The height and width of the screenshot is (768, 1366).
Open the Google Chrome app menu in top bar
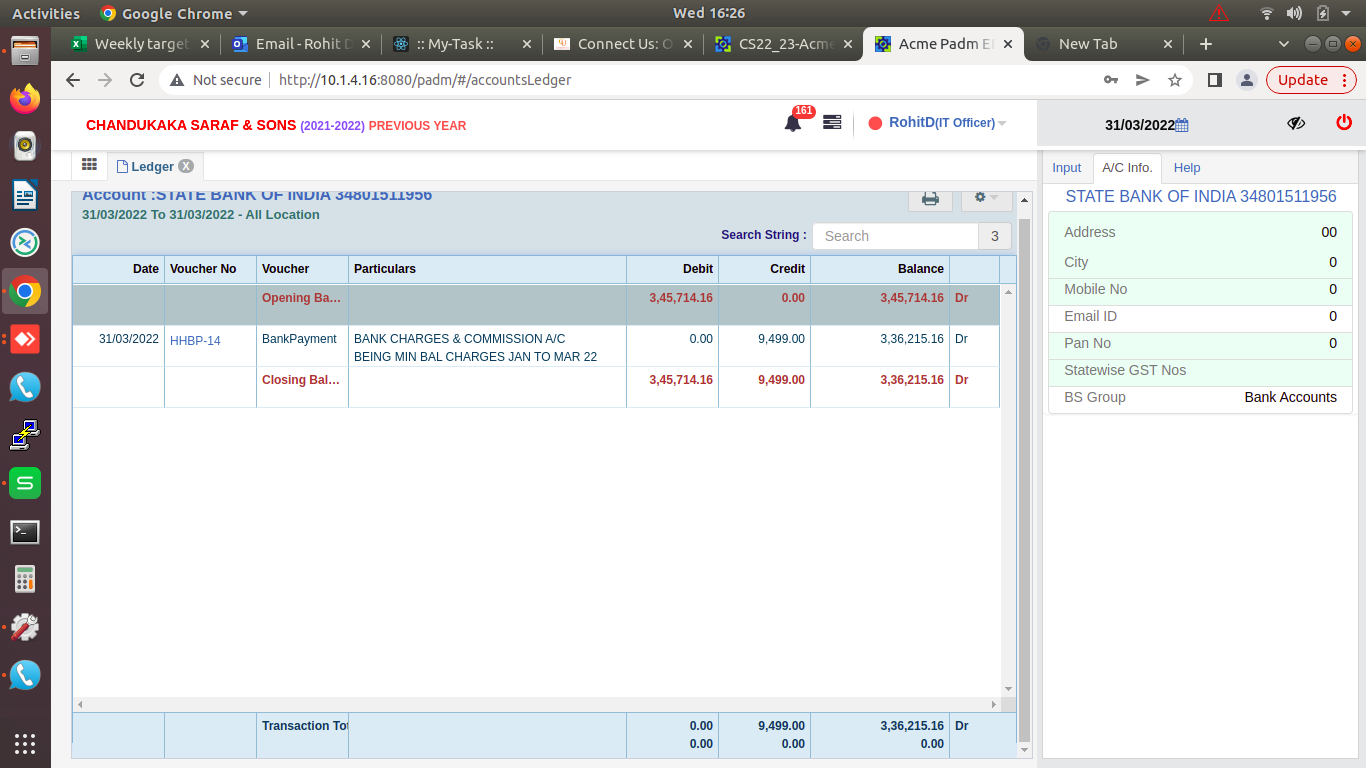(x=174, y=13)
